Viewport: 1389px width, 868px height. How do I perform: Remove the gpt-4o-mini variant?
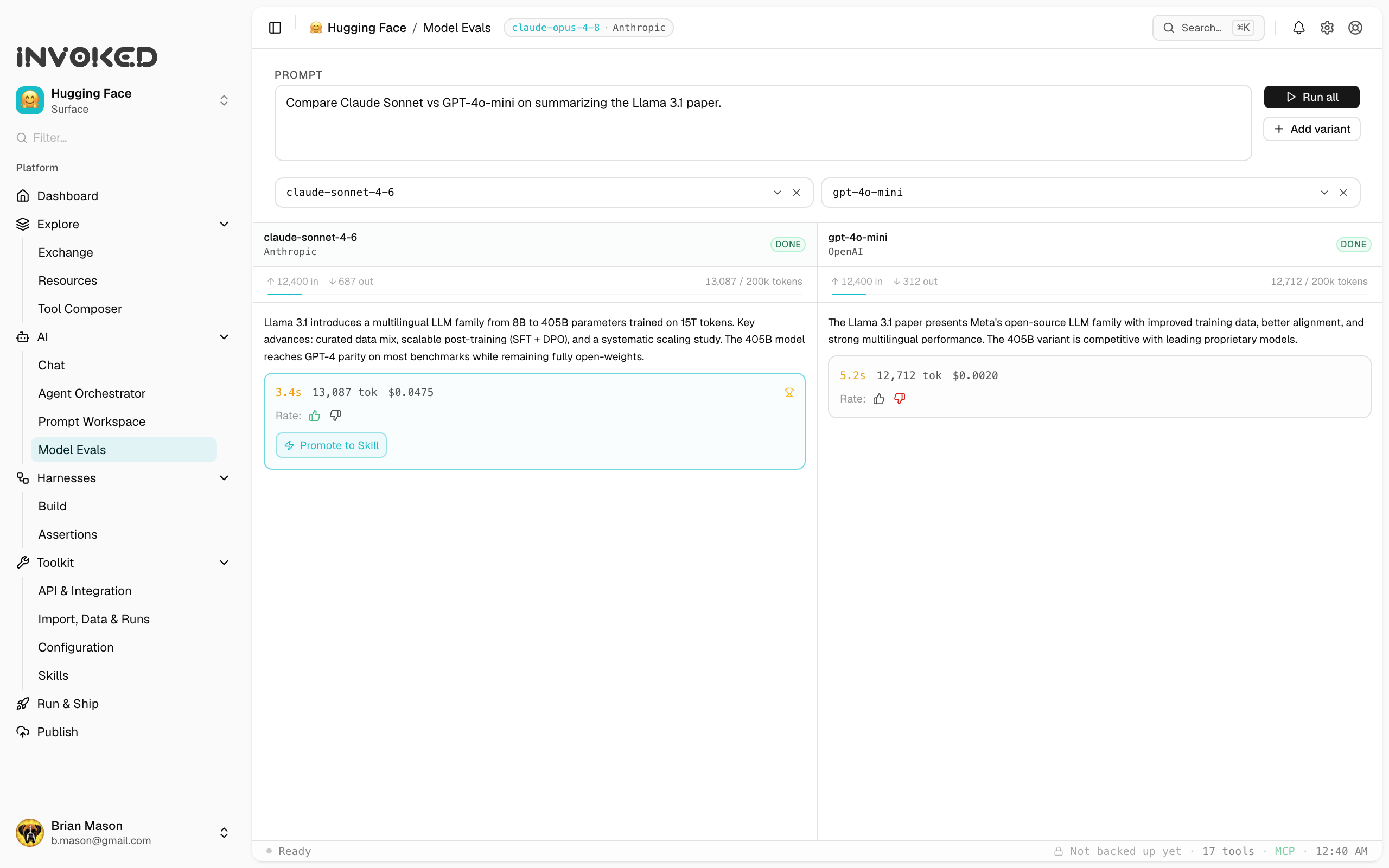[1343, 192]
